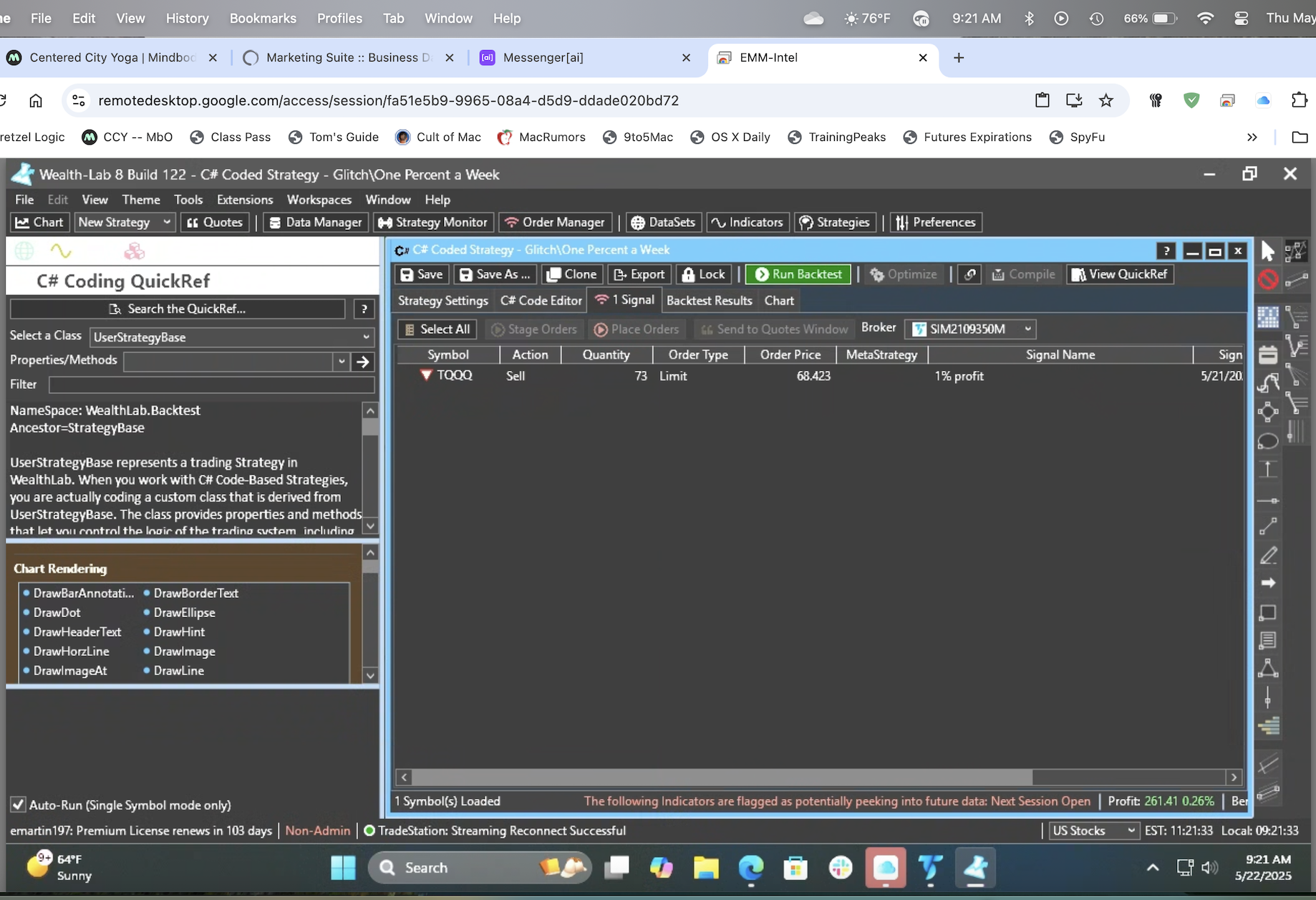
Task: Click the Search the QuickRef button
Action: [178, 309]
